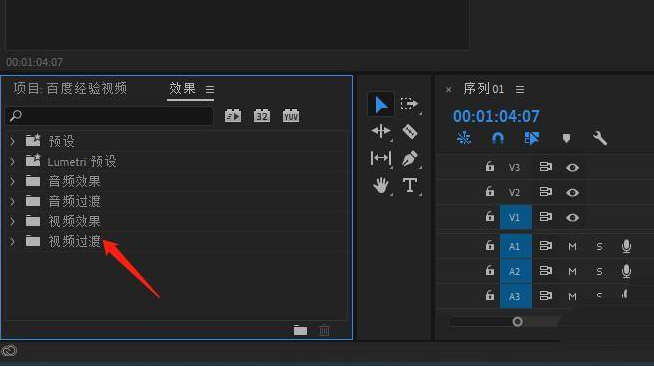The width and height of the screenshot is (654, 367).
Task: Toggle insert sequences as nests icon
Action: [464, 138]
